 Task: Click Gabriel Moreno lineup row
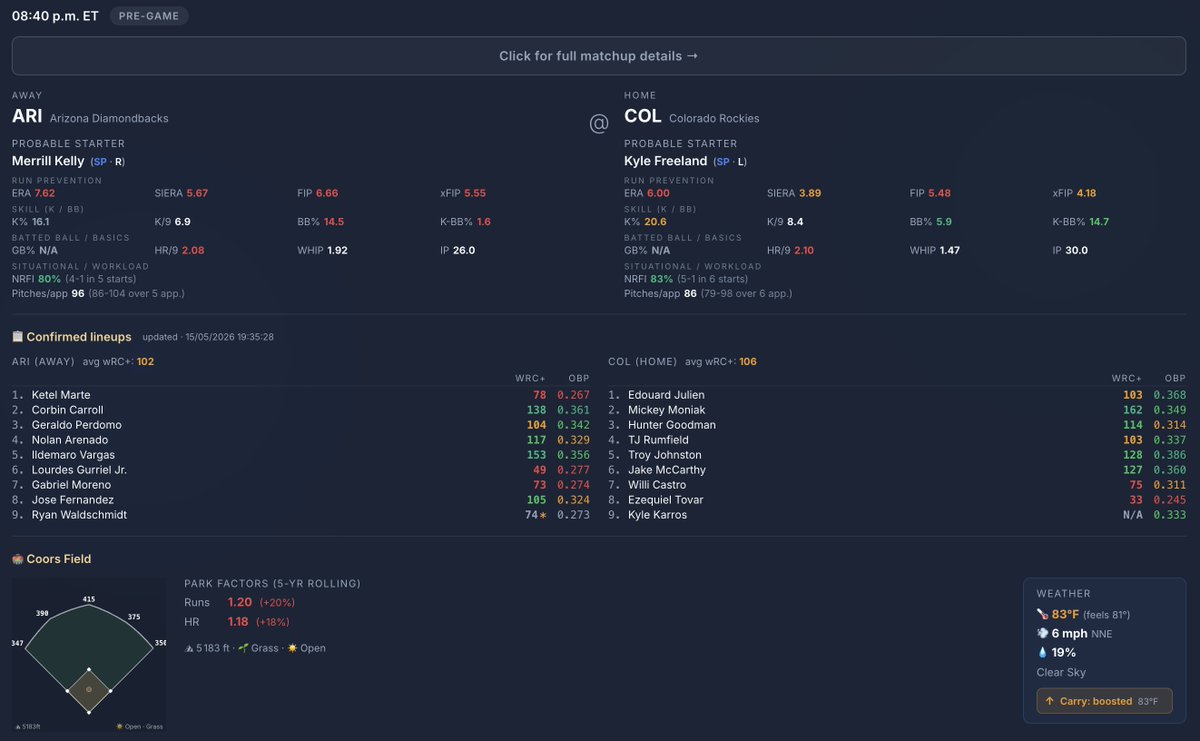coord(301,485)
